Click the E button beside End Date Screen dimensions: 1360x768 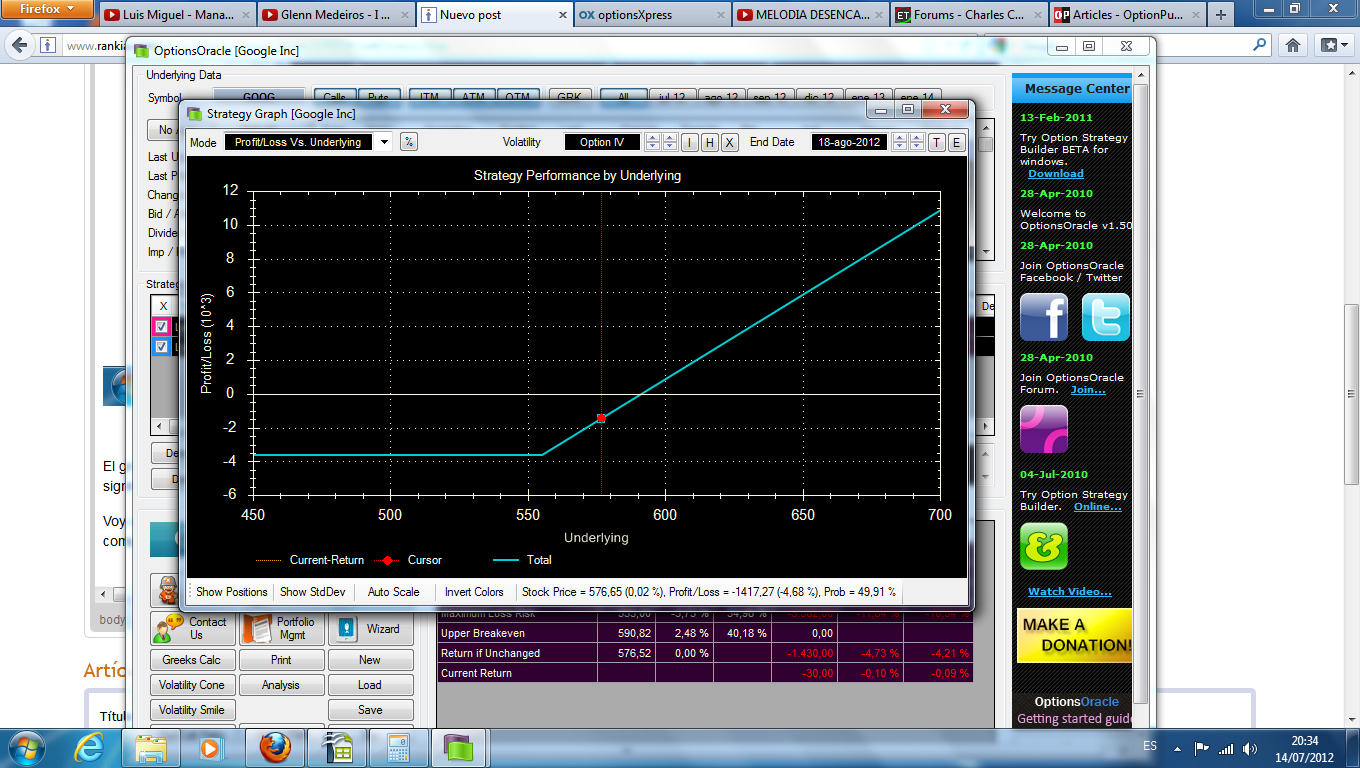click(957, 142)
